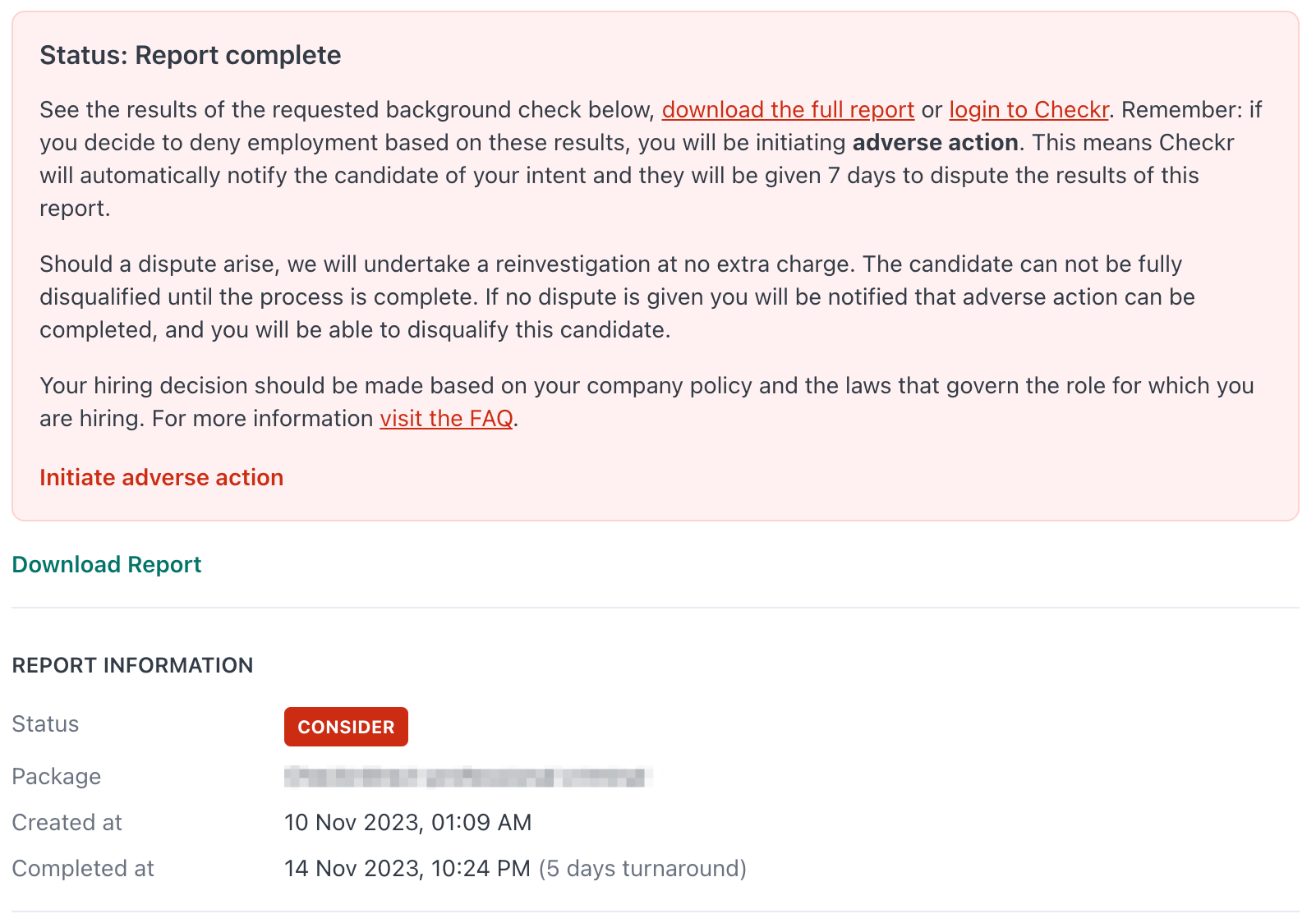Click the 'Created at' field label
Image resolution: width=1316 pixels, height=923 pixels.
click(67, 823)
